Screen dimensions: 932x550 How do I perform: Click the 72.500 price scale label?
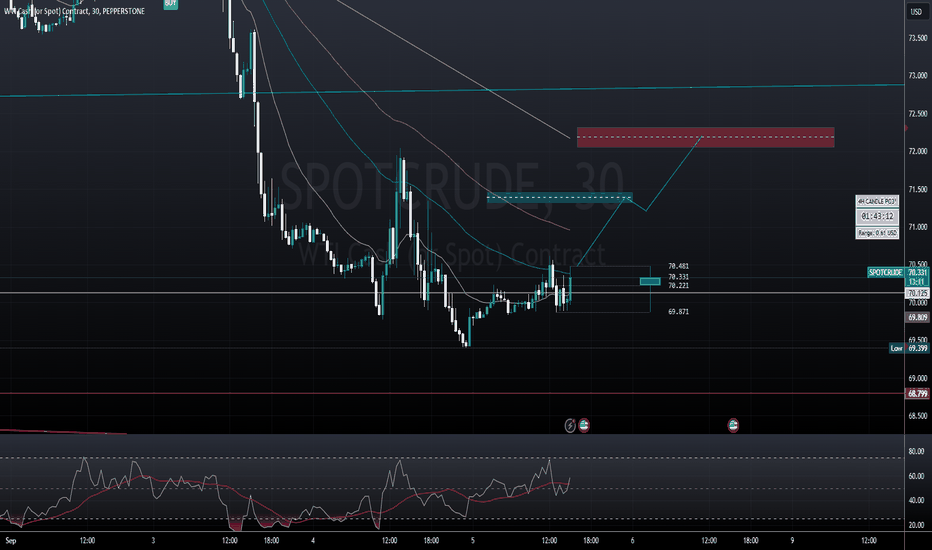(x=918, y=114)
